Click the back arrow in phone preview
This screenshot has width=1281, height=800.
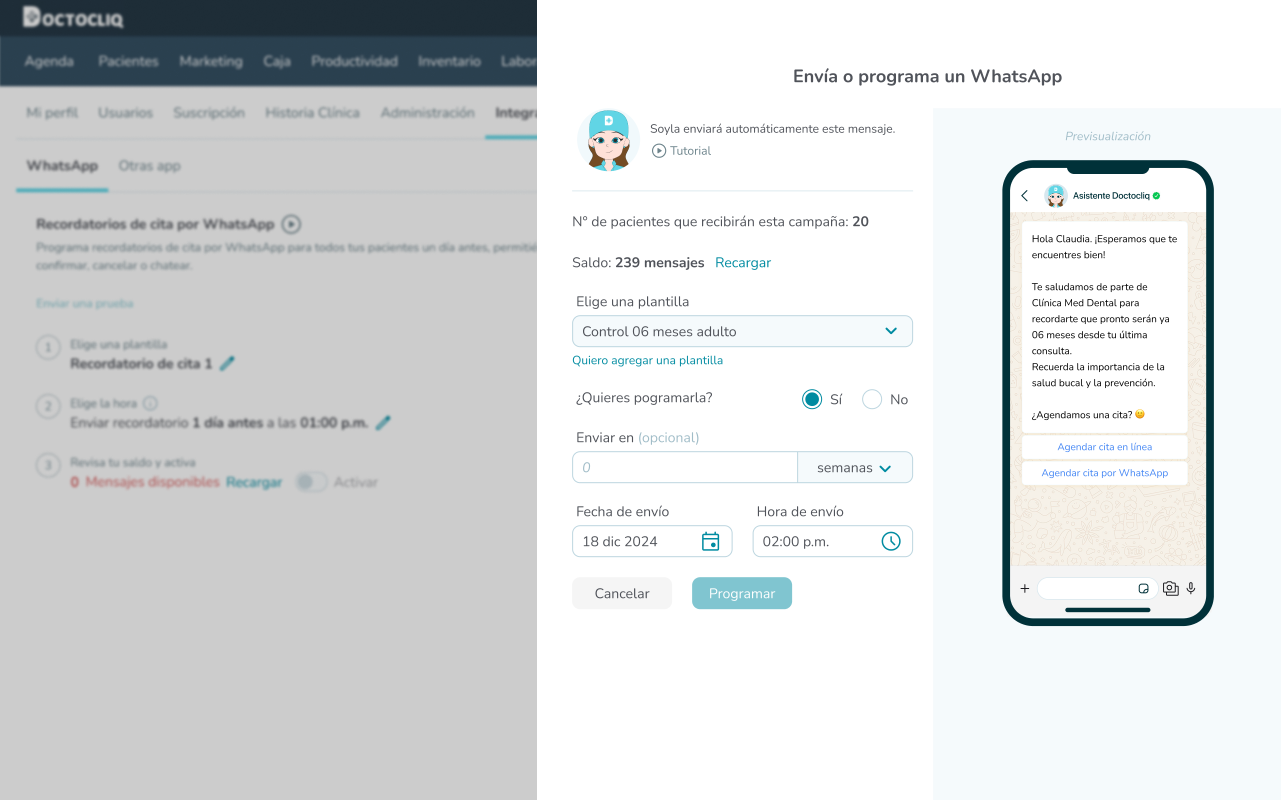coord(1024,196)
